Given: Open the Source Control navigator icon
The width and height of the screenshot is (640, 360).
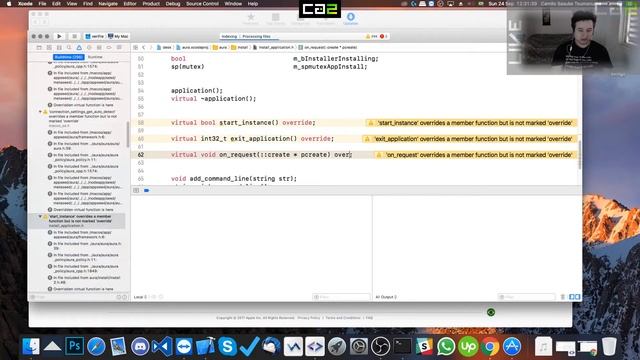Looking at the screenshot, I should 49,48.
